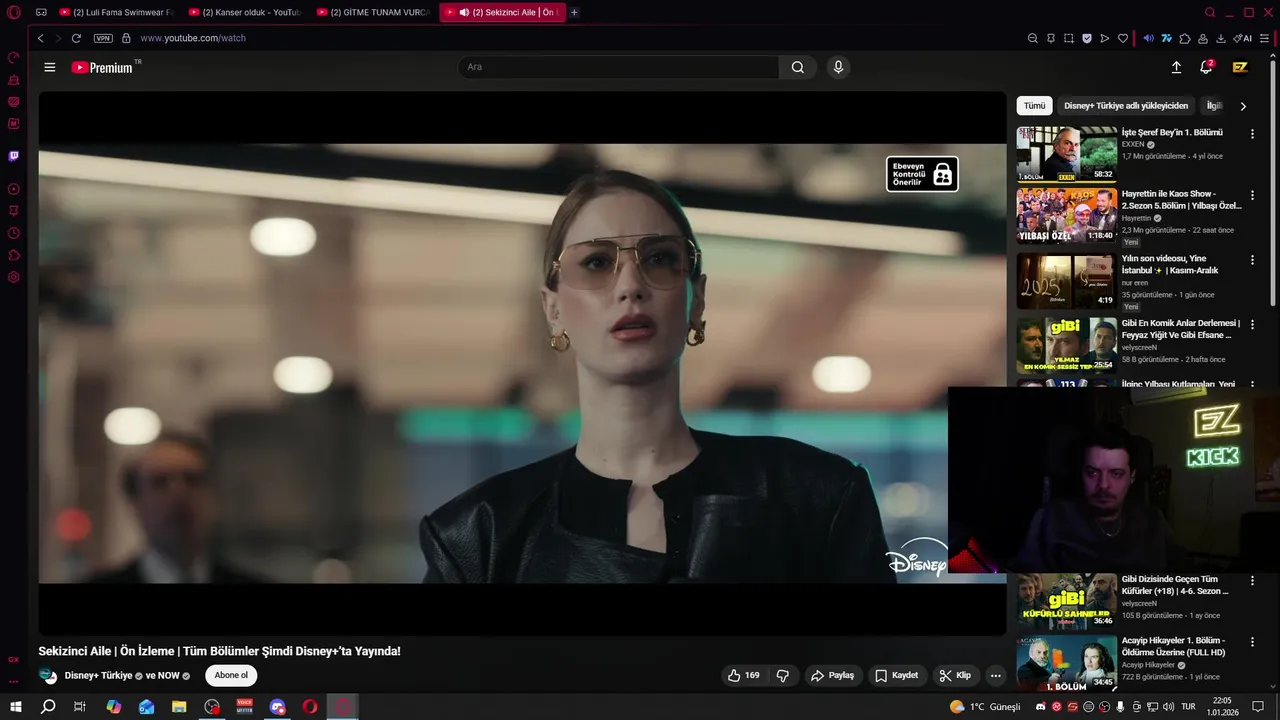
Task: Click the site padlock security icon
Action: pyautogui.click(x=126, y=38)
